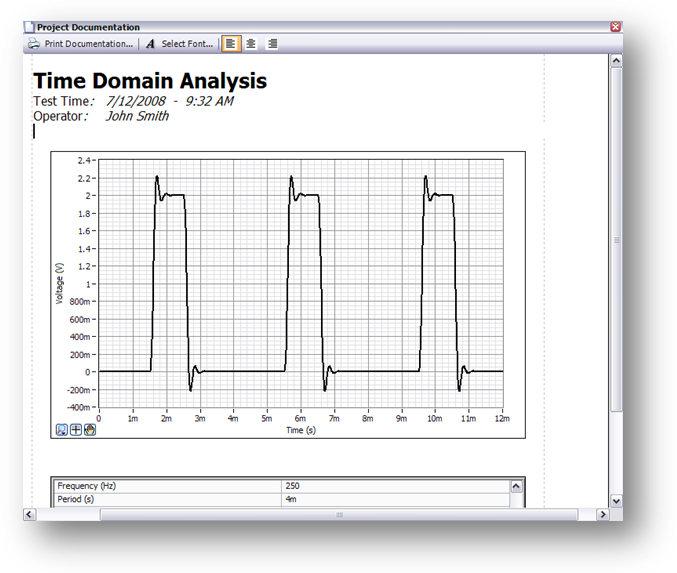The image size is (677, 573).
Task: Toggle right text alignment
Action: point(272,44)
